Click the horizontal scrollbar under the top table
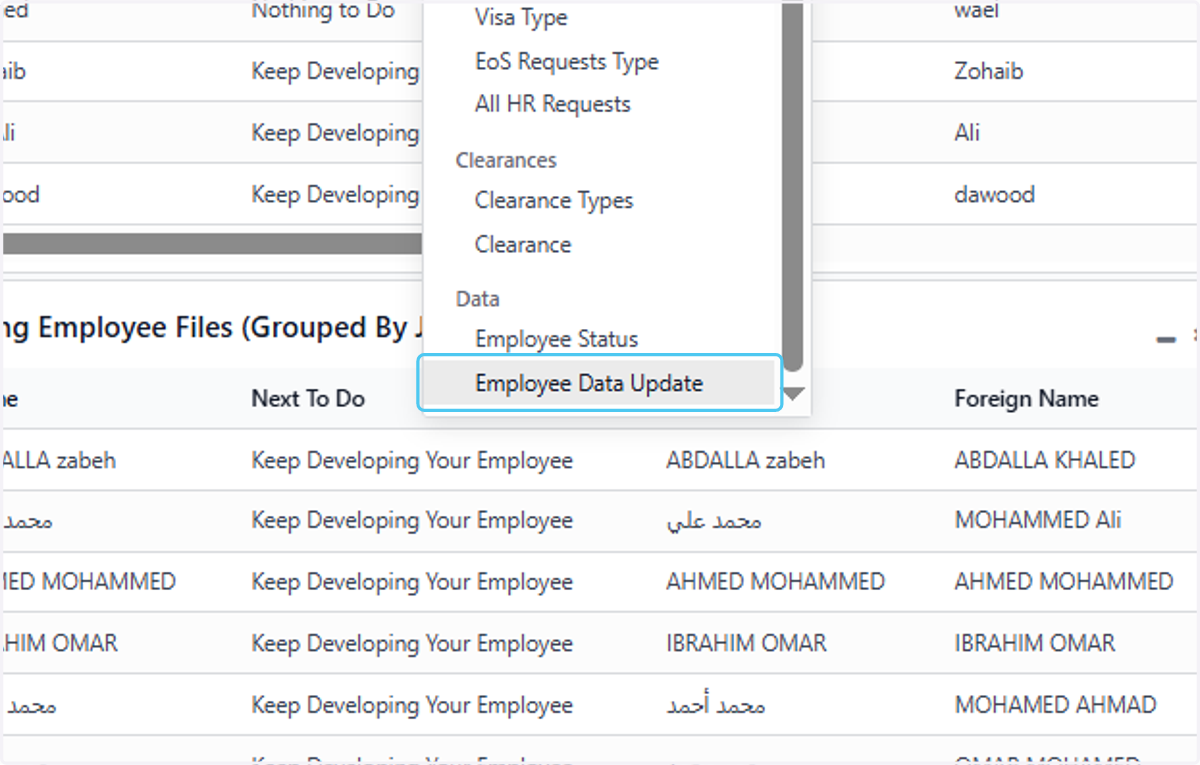1200x765 pixels. coord(212,243)
